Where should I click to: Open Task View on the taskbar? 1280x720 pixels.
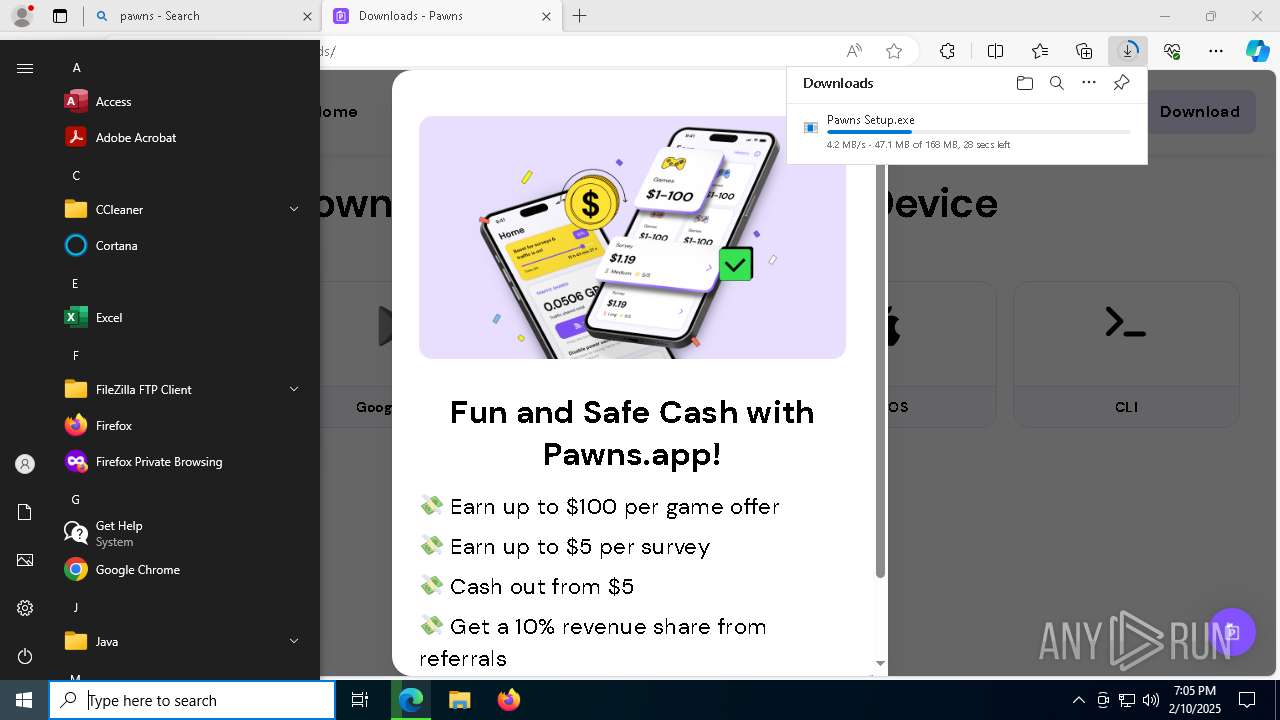click(360, 700)
